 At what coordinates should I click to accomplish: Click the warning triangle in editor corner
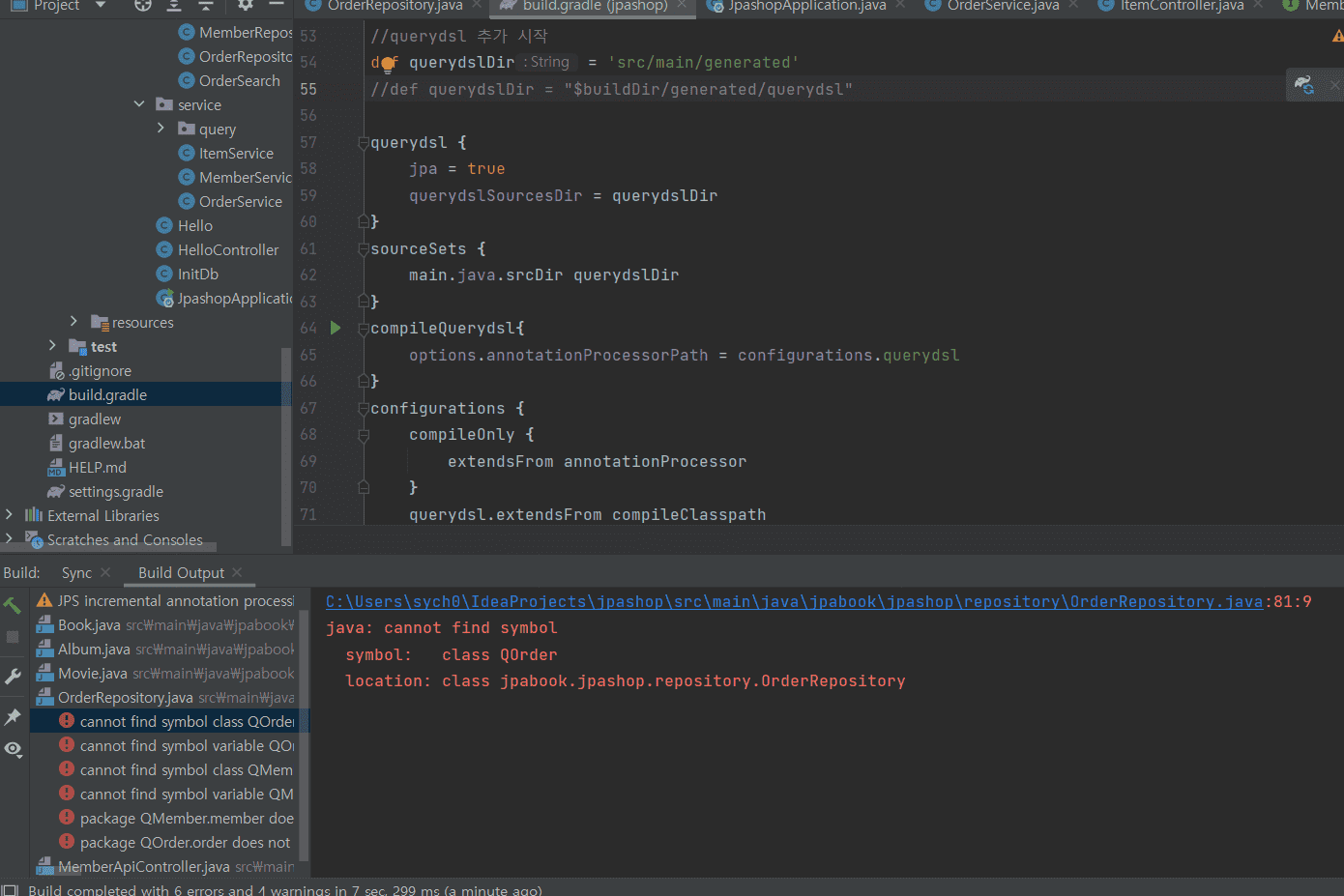click(x=1338, y=37)
